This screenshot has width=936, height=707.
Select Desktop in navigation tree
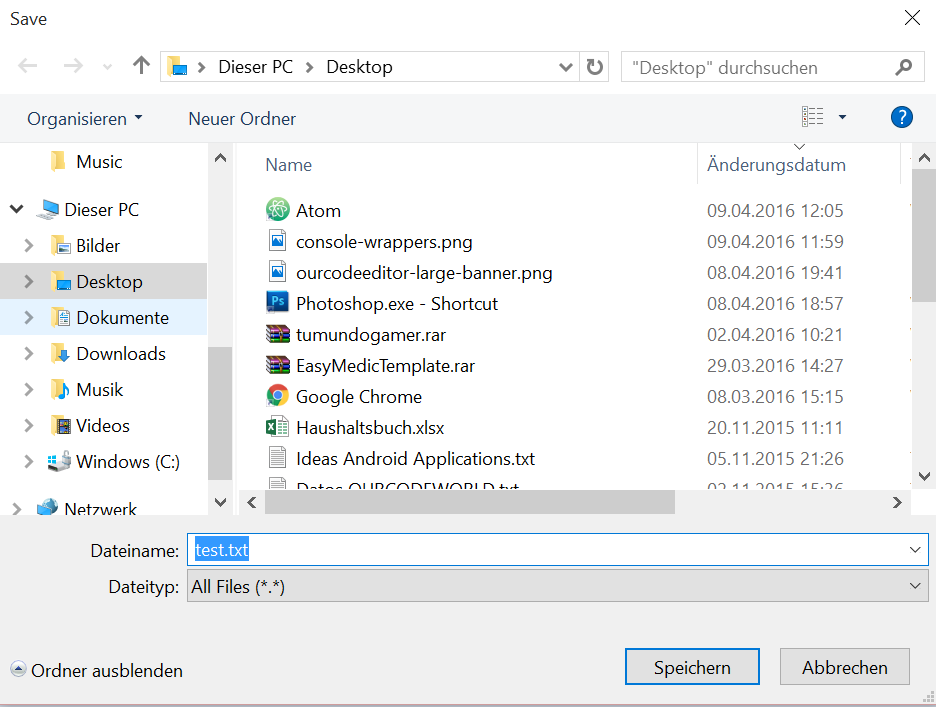(x=109, y=281)
